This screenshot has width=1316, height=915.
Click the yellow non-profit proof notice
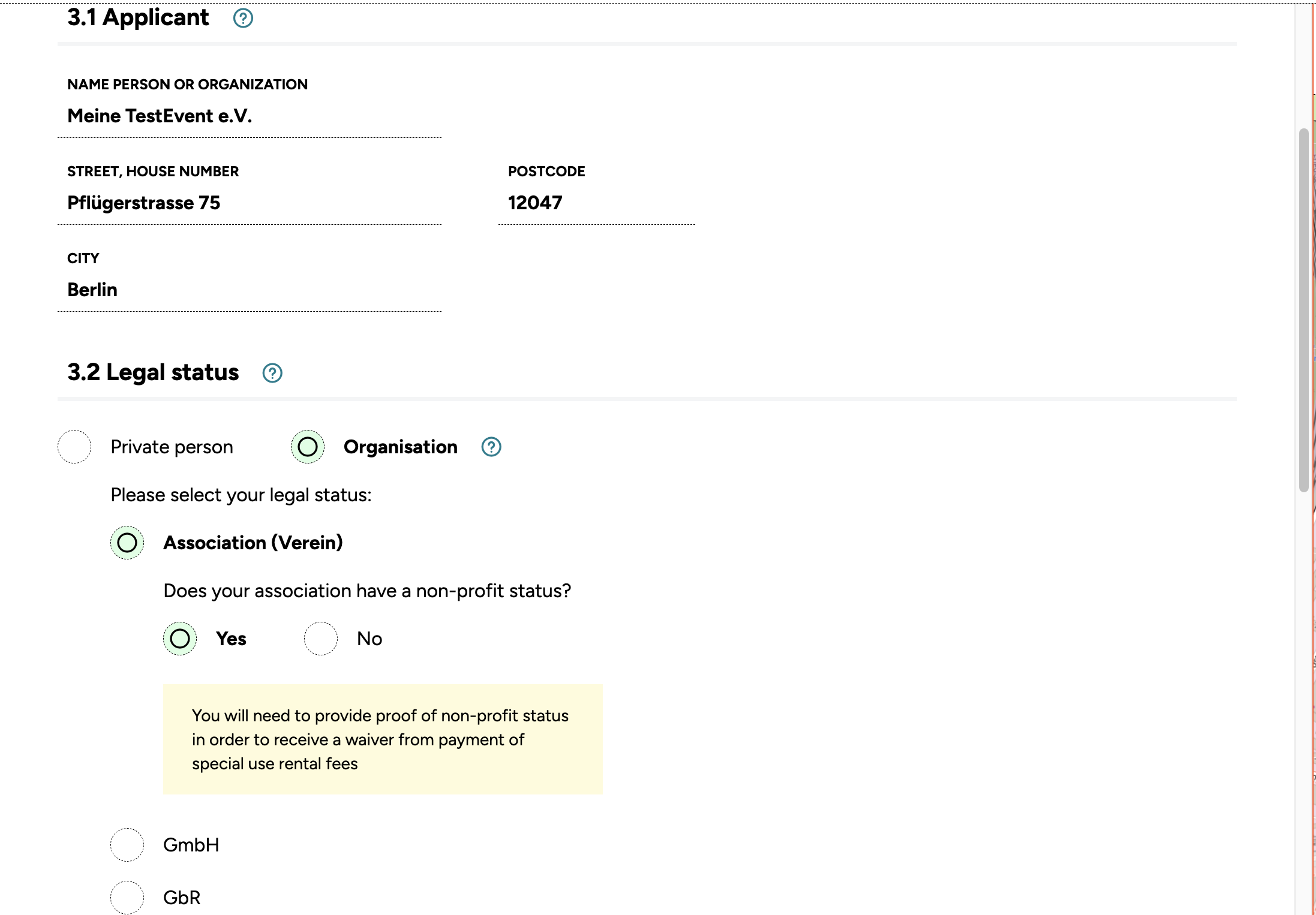pos(383,739)
